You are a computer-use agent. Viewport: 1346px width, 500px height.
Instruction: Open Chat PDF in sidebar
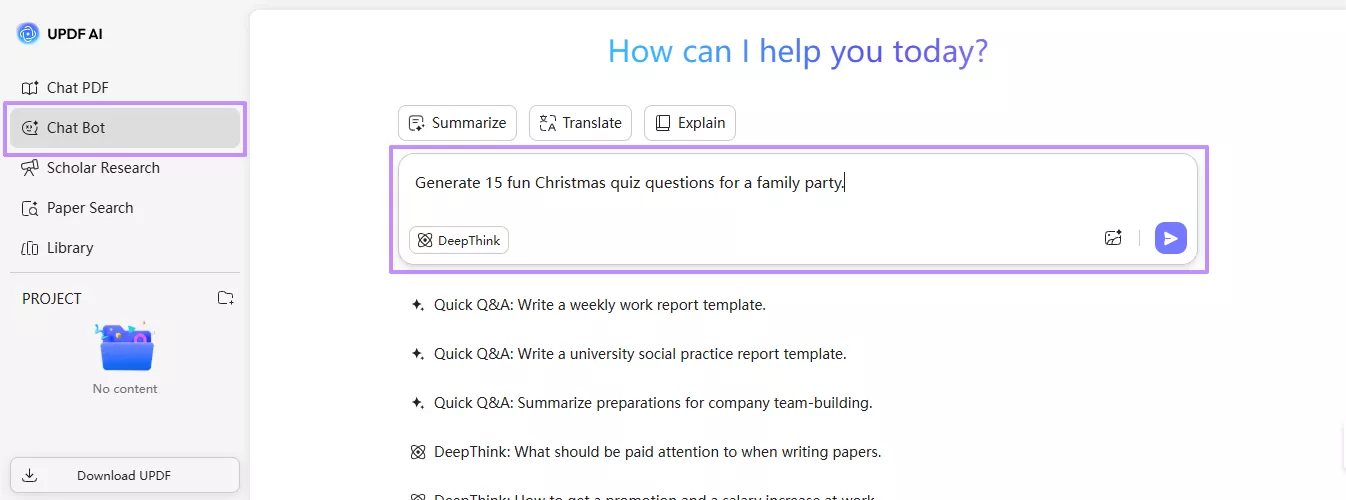click(77, 88)
